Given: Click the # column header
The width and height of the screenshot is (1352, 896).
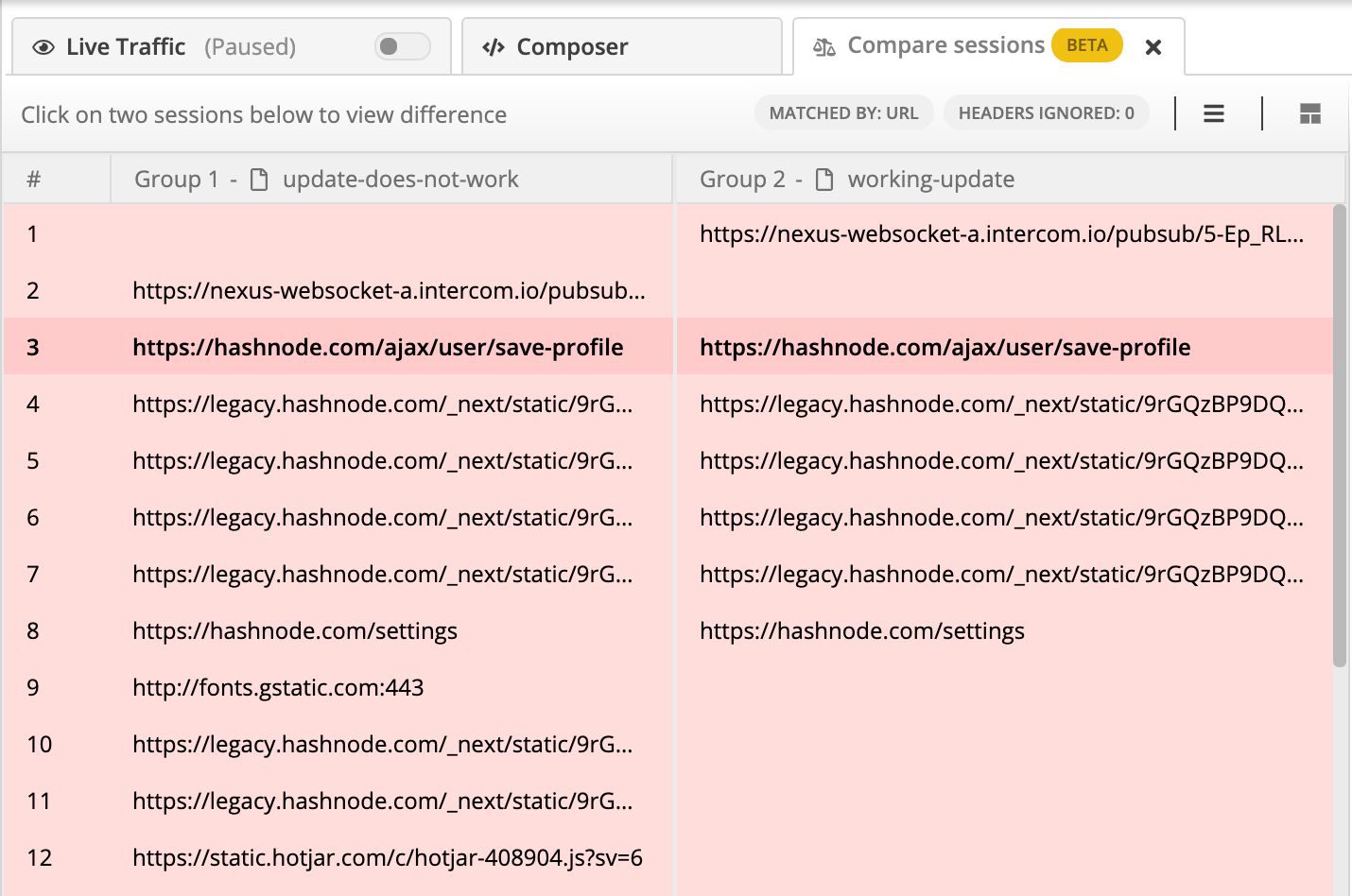Looking at the screenshot, I should pyautogui.click(x=57, y=179).
